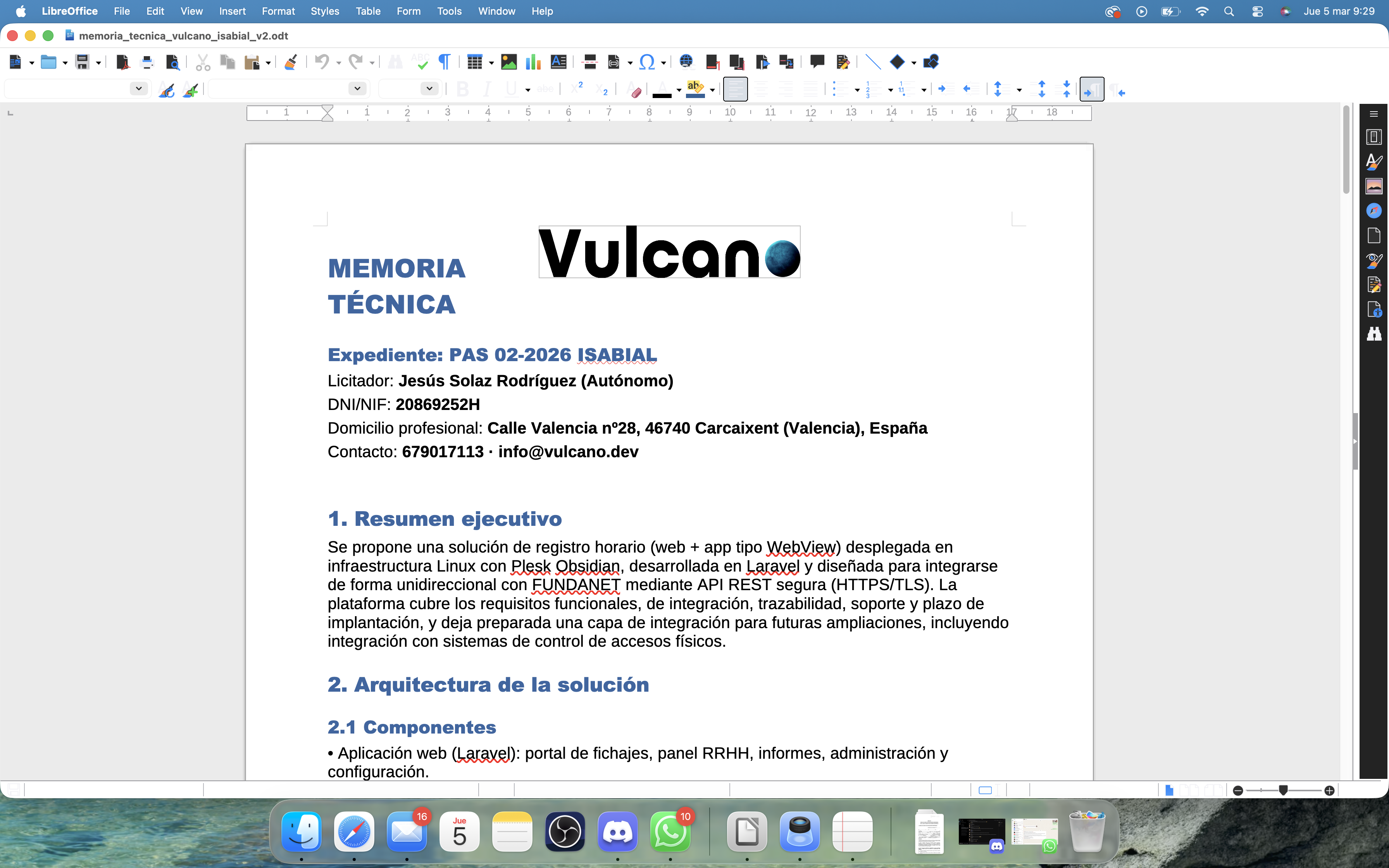Open the Tools menu

[449, 11]
